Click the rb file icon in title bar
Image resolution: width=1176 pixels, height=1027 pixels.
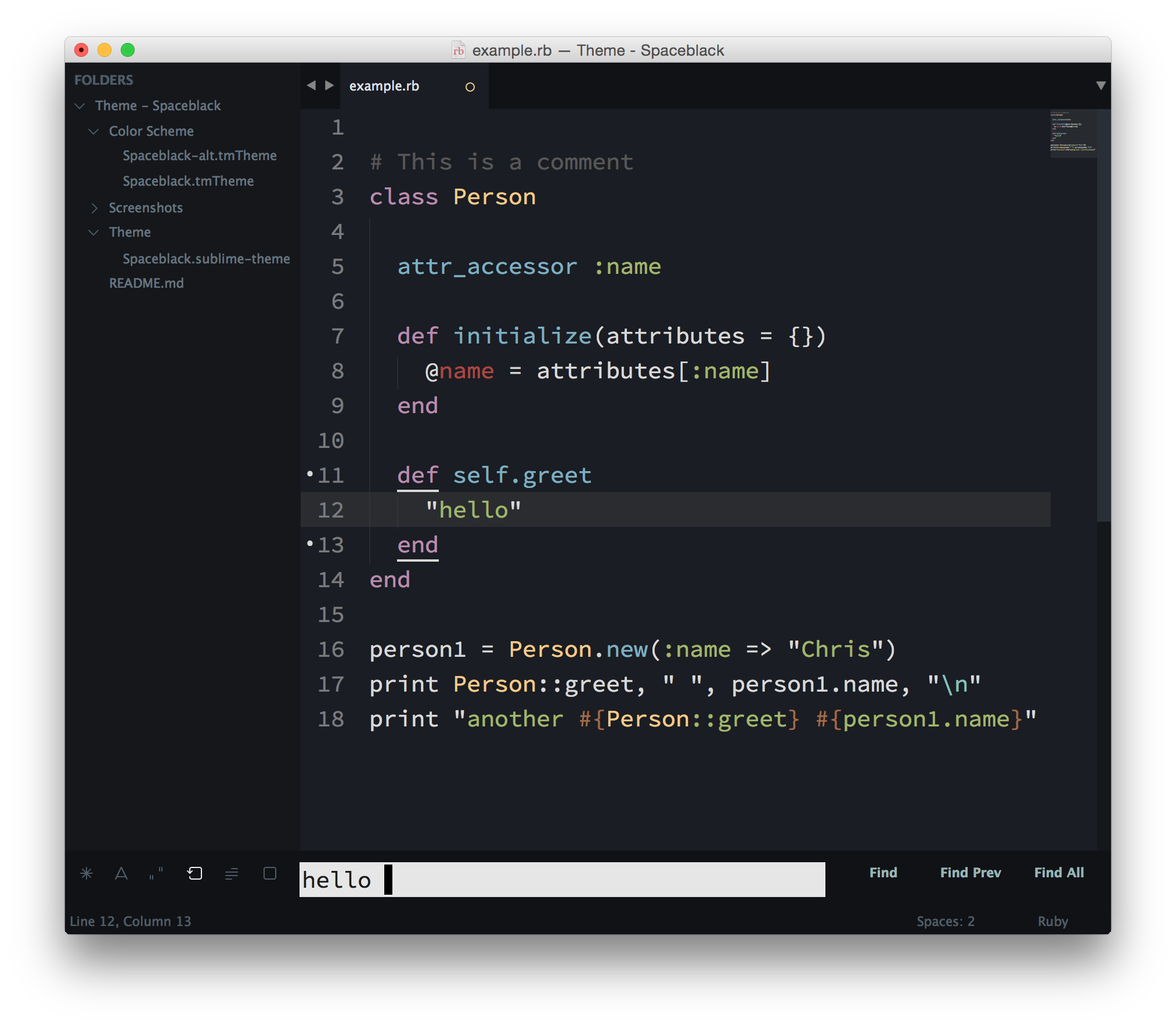(459, 50)
